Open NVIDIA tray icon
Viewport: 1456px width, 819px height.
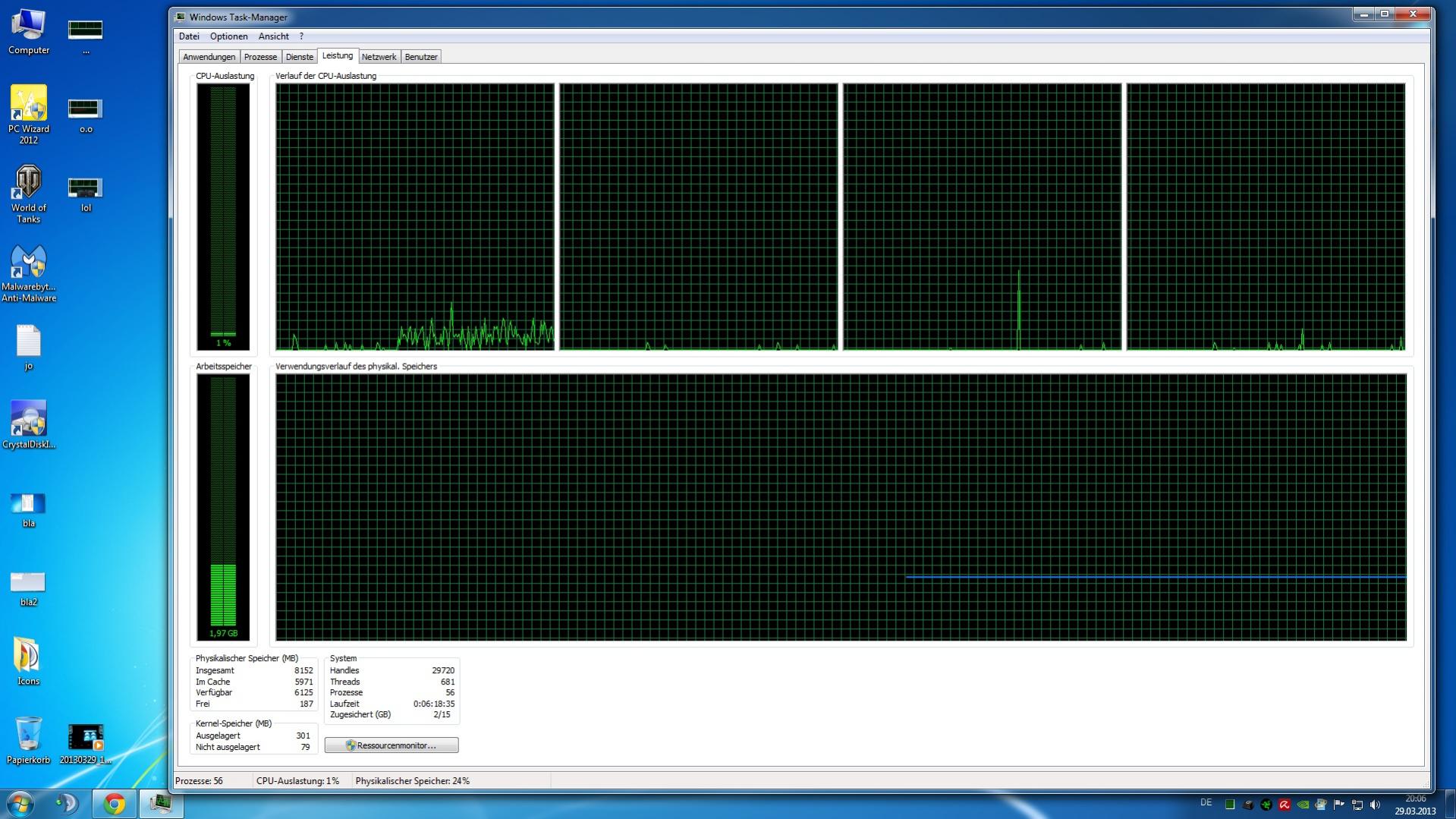tap(1303, 805)
